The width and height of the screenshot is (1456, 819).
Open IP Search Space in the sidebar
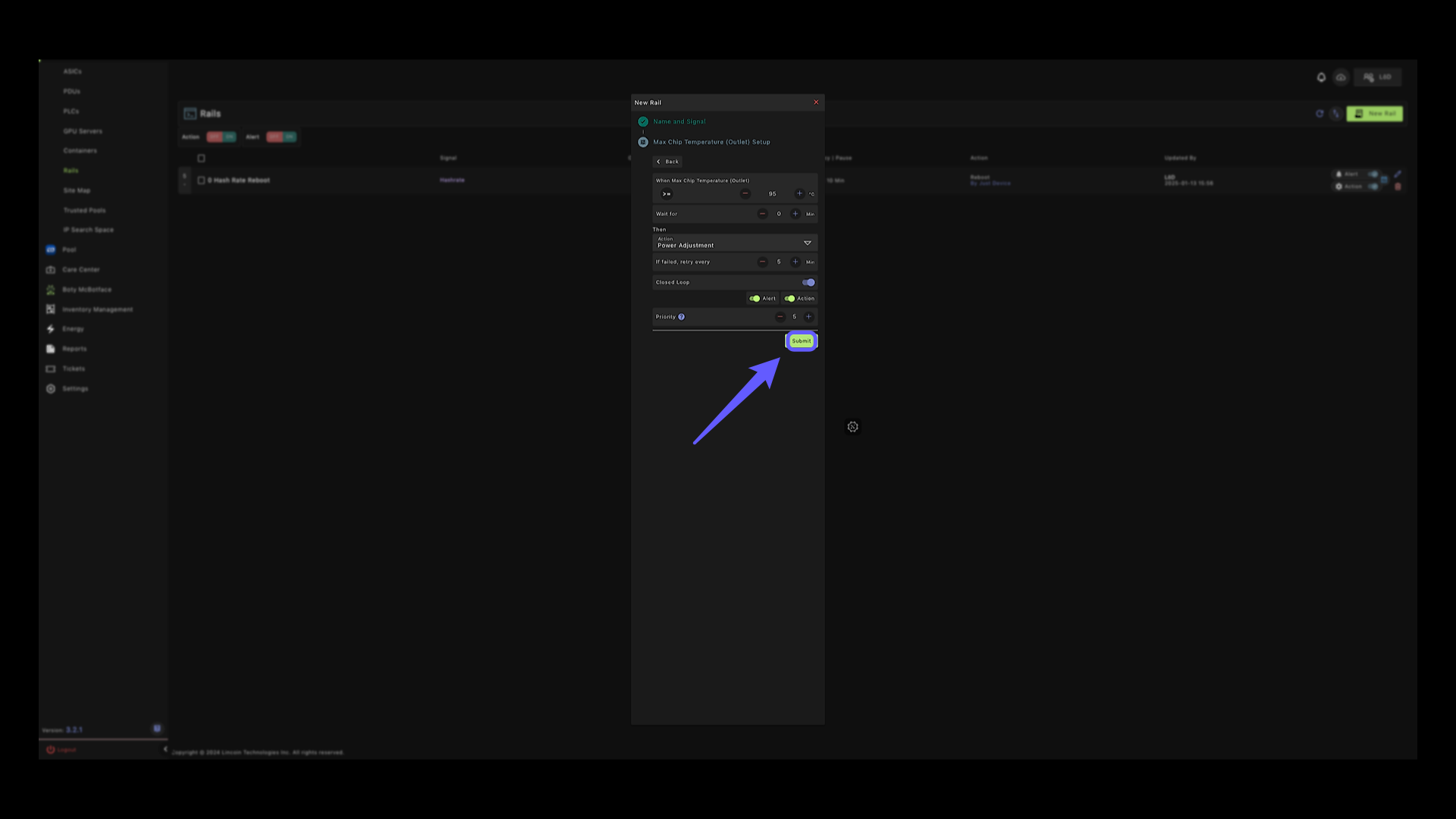coord(88,230)
